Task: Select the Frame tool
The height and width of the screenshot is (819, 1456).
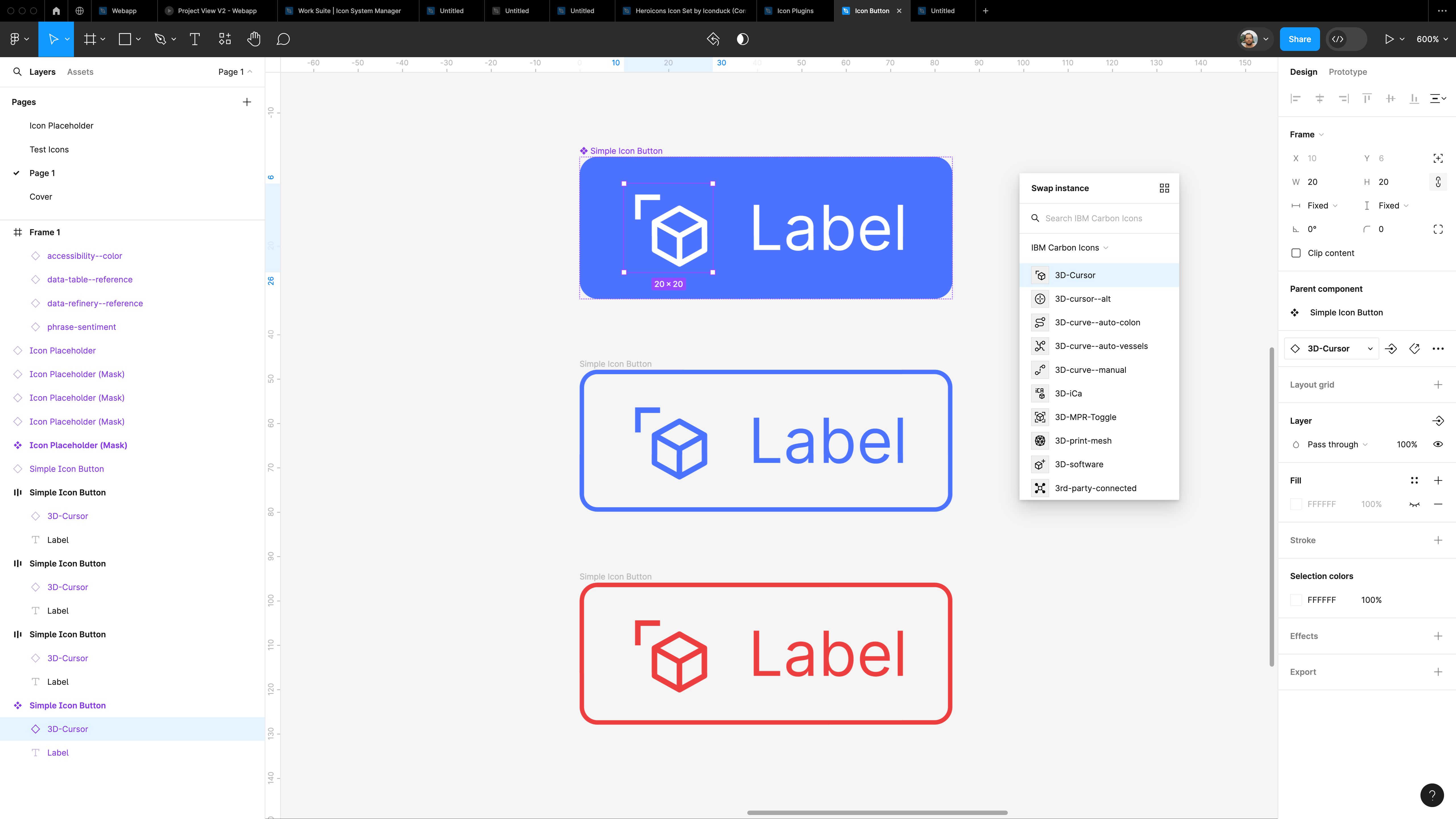Action: pyautogui.click(x=90, y=39)
